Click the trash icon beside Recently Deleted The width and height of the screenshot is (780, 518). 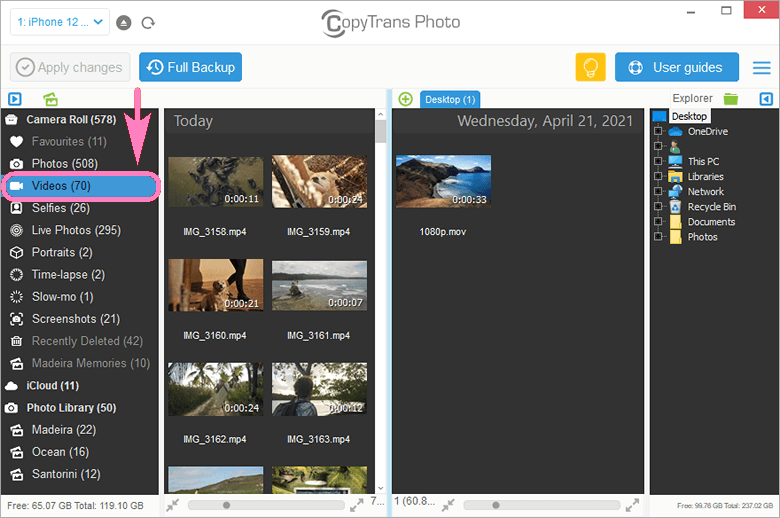coord(16,341)
